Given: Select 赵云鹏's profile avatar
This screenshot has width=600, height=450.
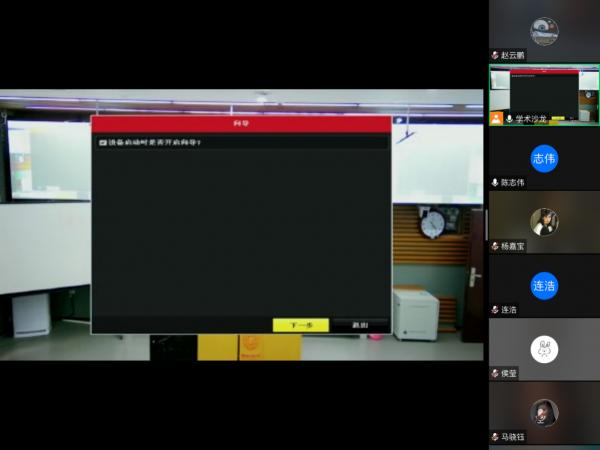Looking at the screenshot, I should tap(544, 30).
